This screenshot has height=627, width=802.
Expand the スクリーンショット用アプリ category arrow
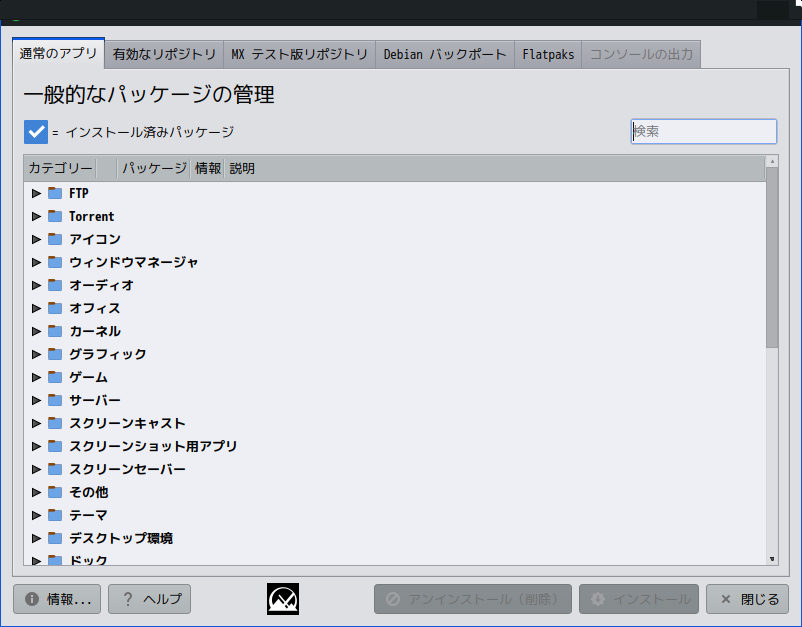tap(36, 446)
